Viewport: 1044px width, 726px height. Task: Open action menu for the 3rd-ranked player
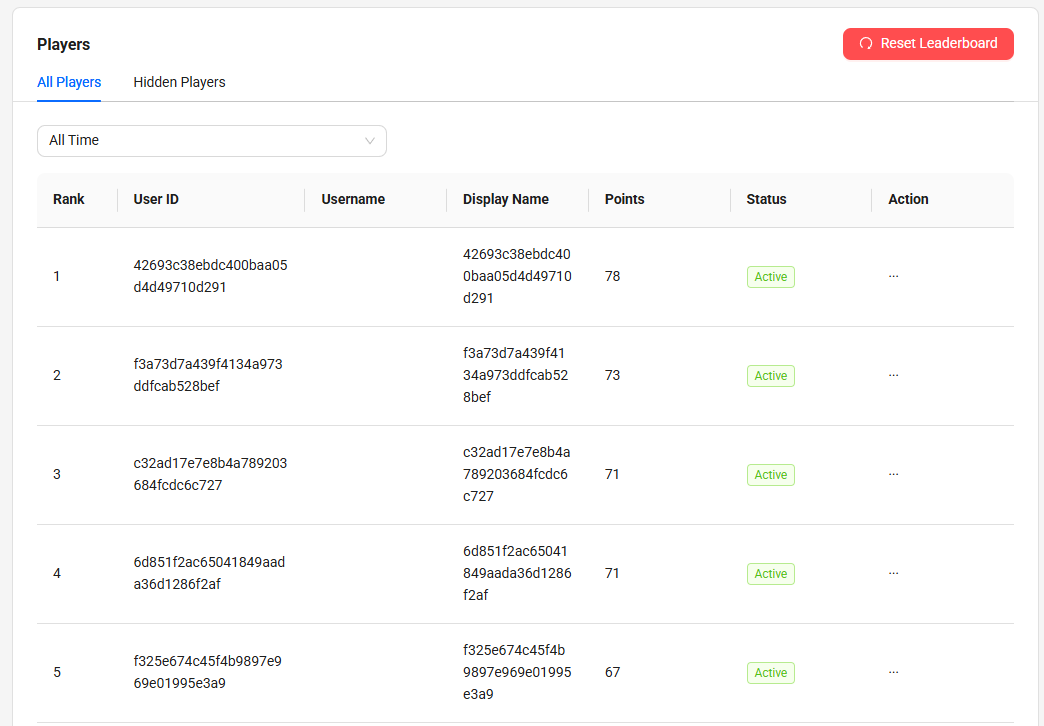click(x=894, y=474)
